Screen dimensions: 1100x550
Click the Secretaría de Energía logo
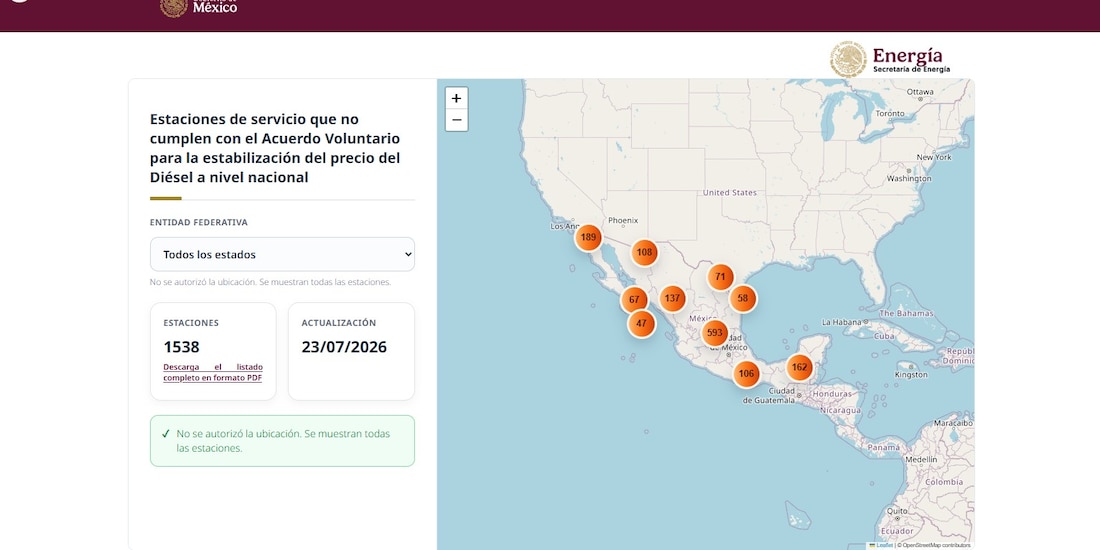pos(891,60)
